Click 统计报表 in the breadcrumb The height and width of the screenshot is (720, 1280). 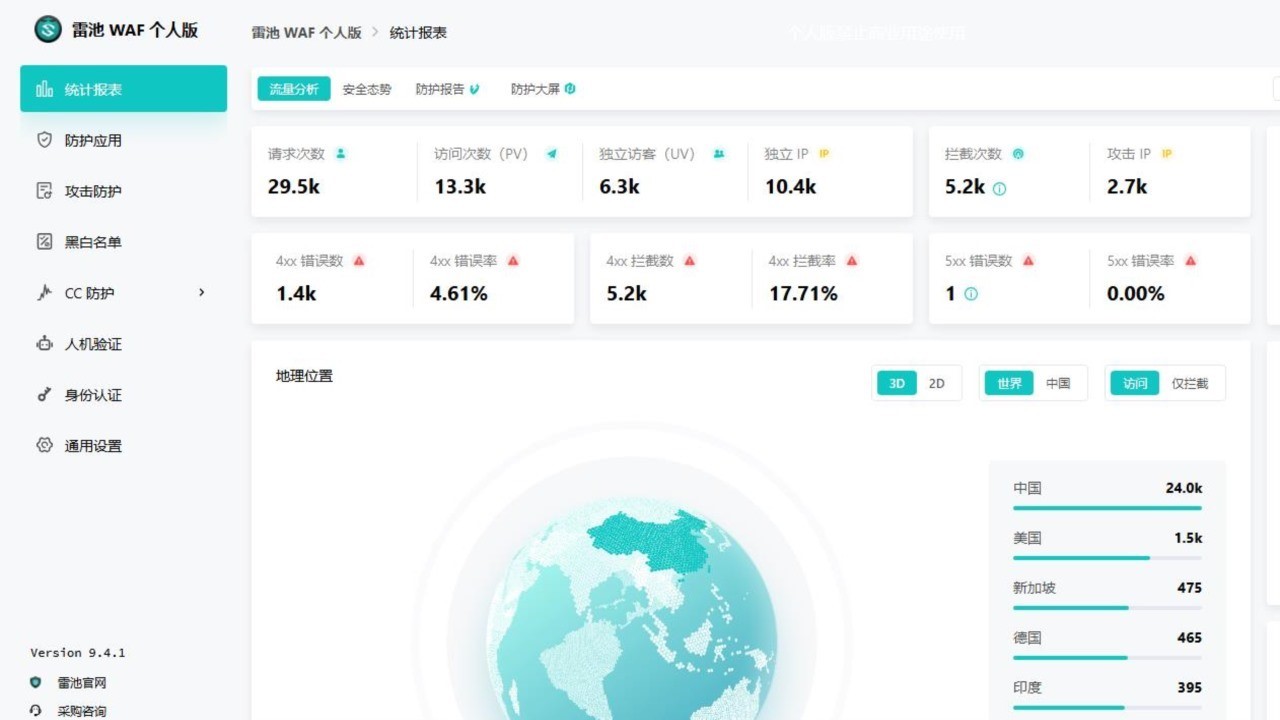click(x=418, y=32)
